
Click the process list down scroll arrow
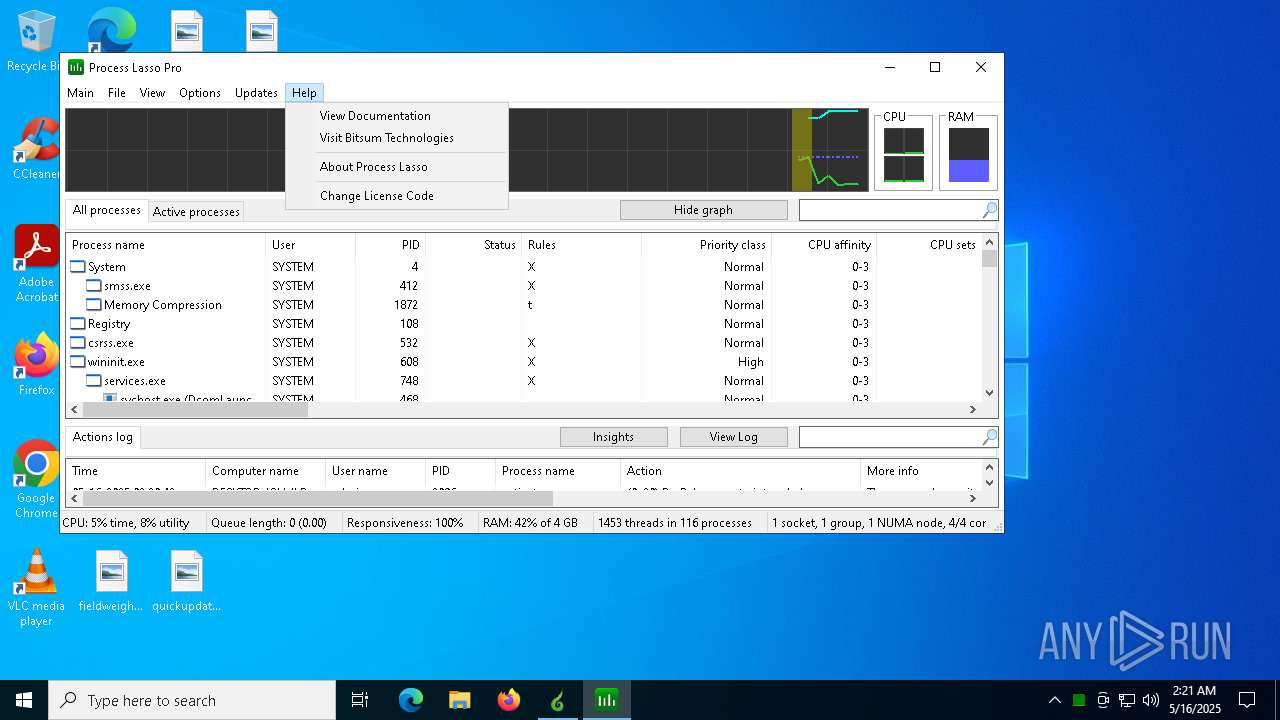click(990, 394)
